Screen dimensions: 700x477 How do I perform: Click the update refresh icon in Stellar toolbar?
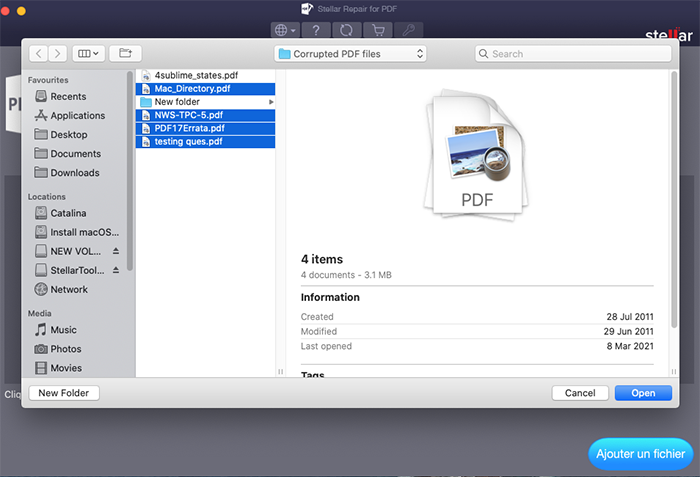point(346,30)
